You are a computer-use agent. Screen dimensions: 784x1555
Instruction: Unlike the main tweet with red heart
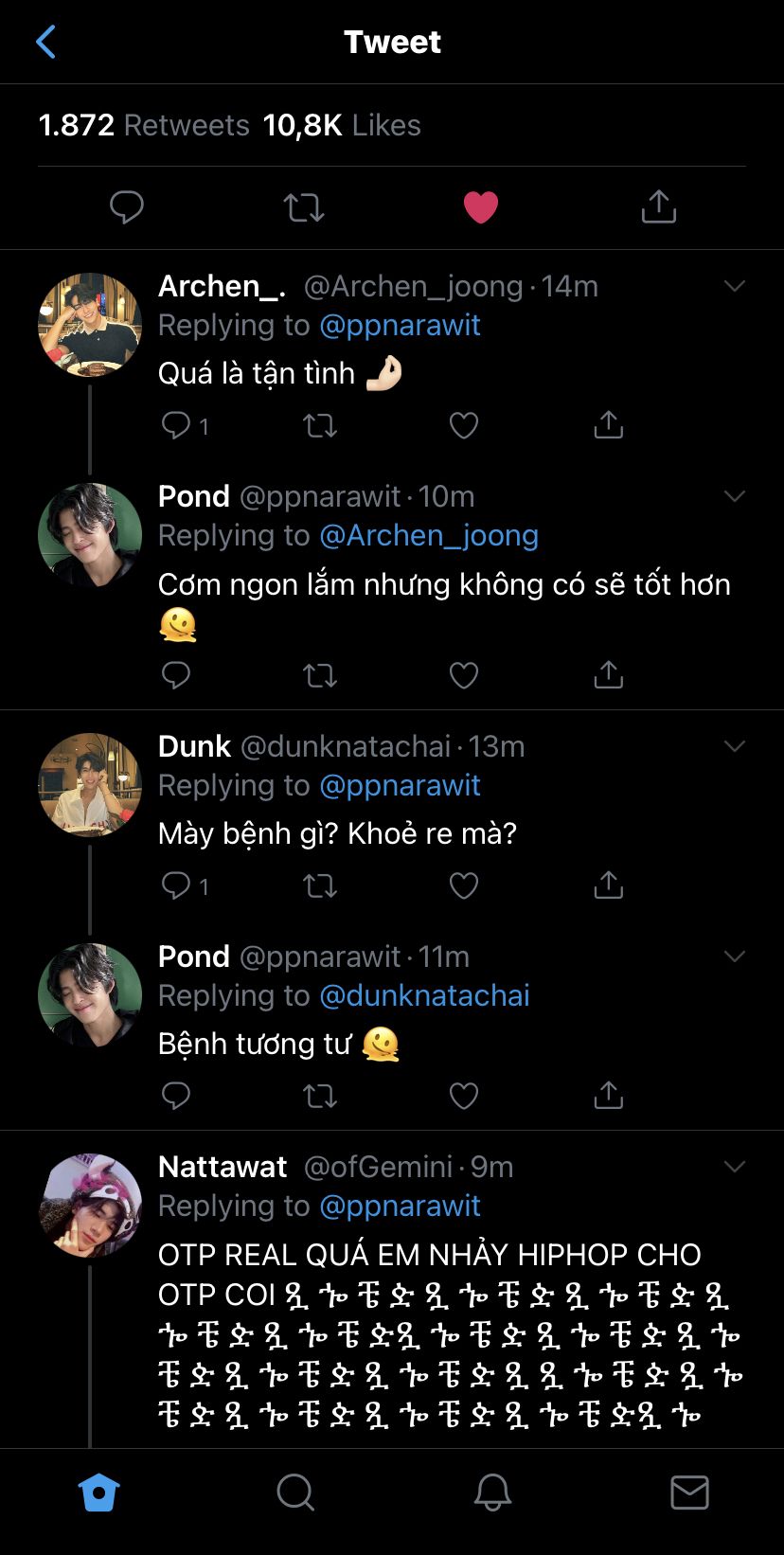(480, 206)
